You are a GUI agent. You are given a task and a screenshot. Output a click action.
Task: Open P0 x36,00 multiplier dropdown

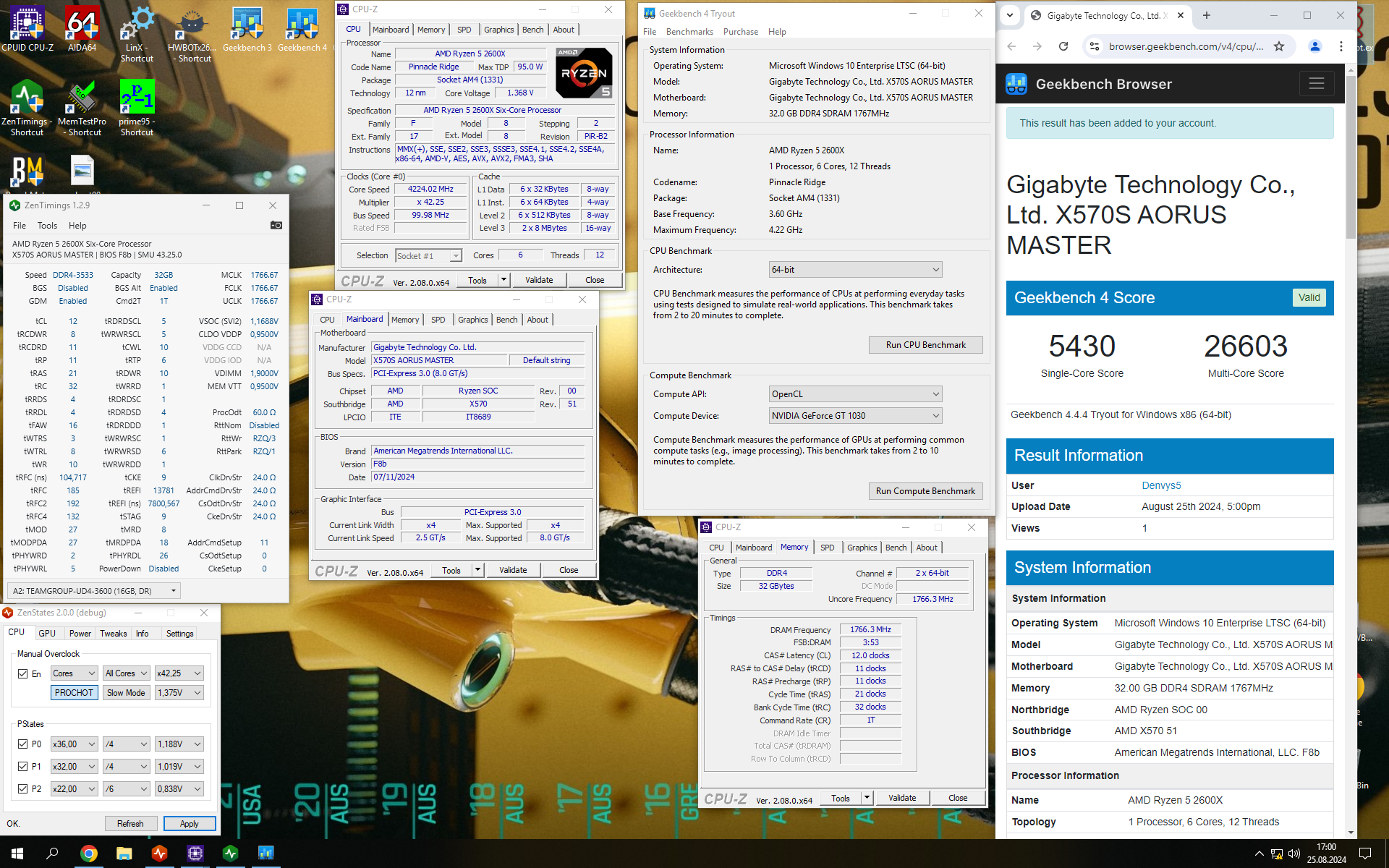point(74,744)
